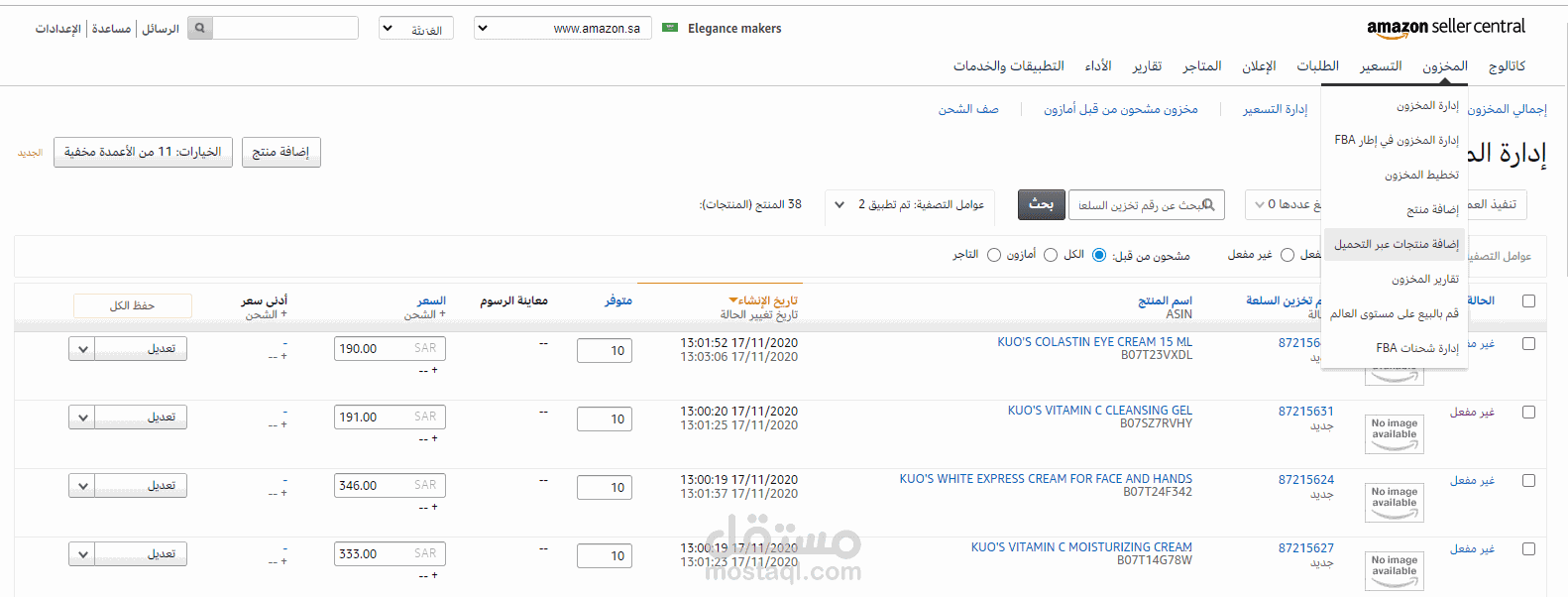The width and height of the screenshot is (1568, 597).
Task: Sort by 'متوفر' column header
Action: [x=618, y=300]
